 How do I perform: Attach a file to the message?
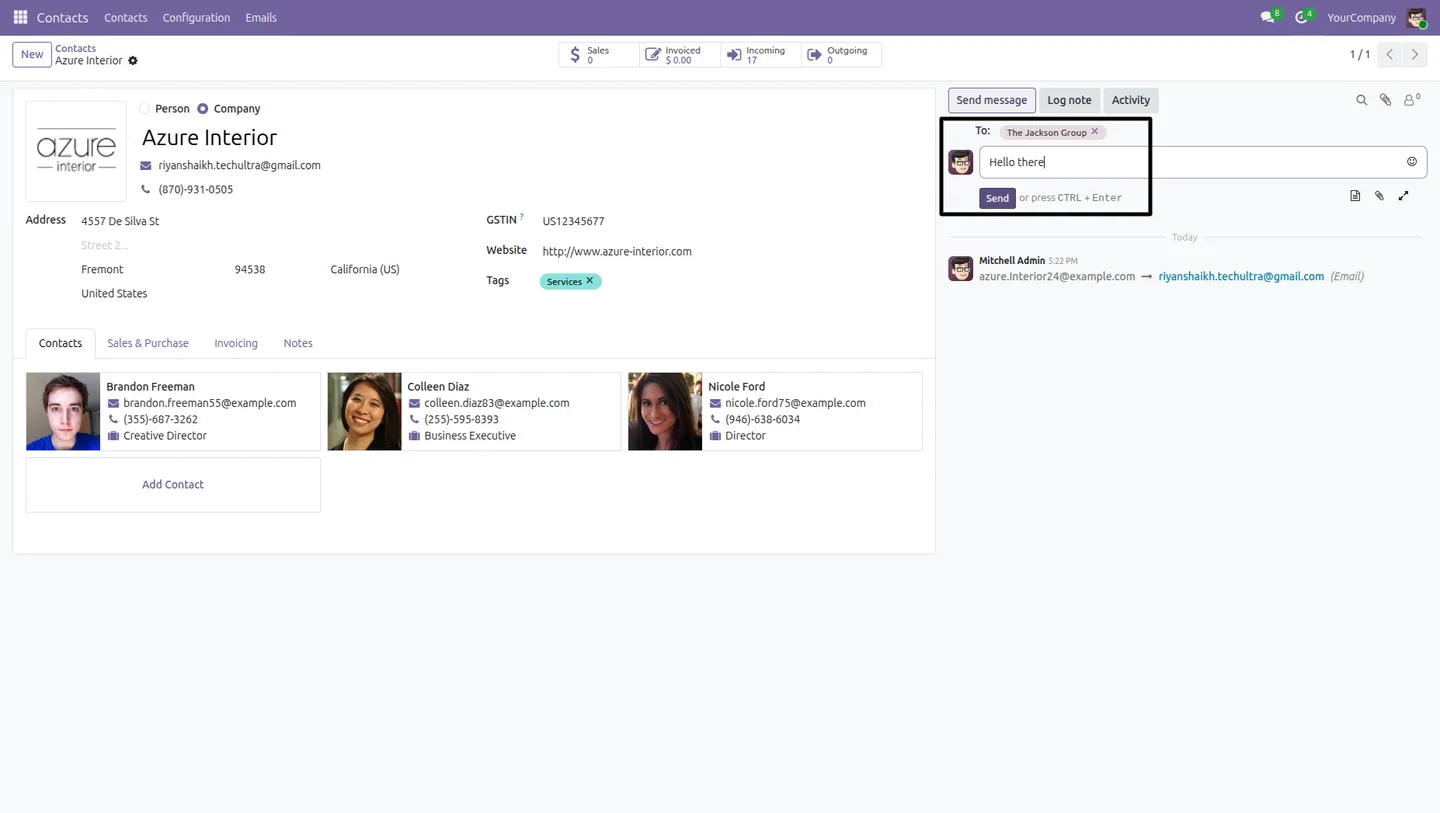pos(1379,196)
